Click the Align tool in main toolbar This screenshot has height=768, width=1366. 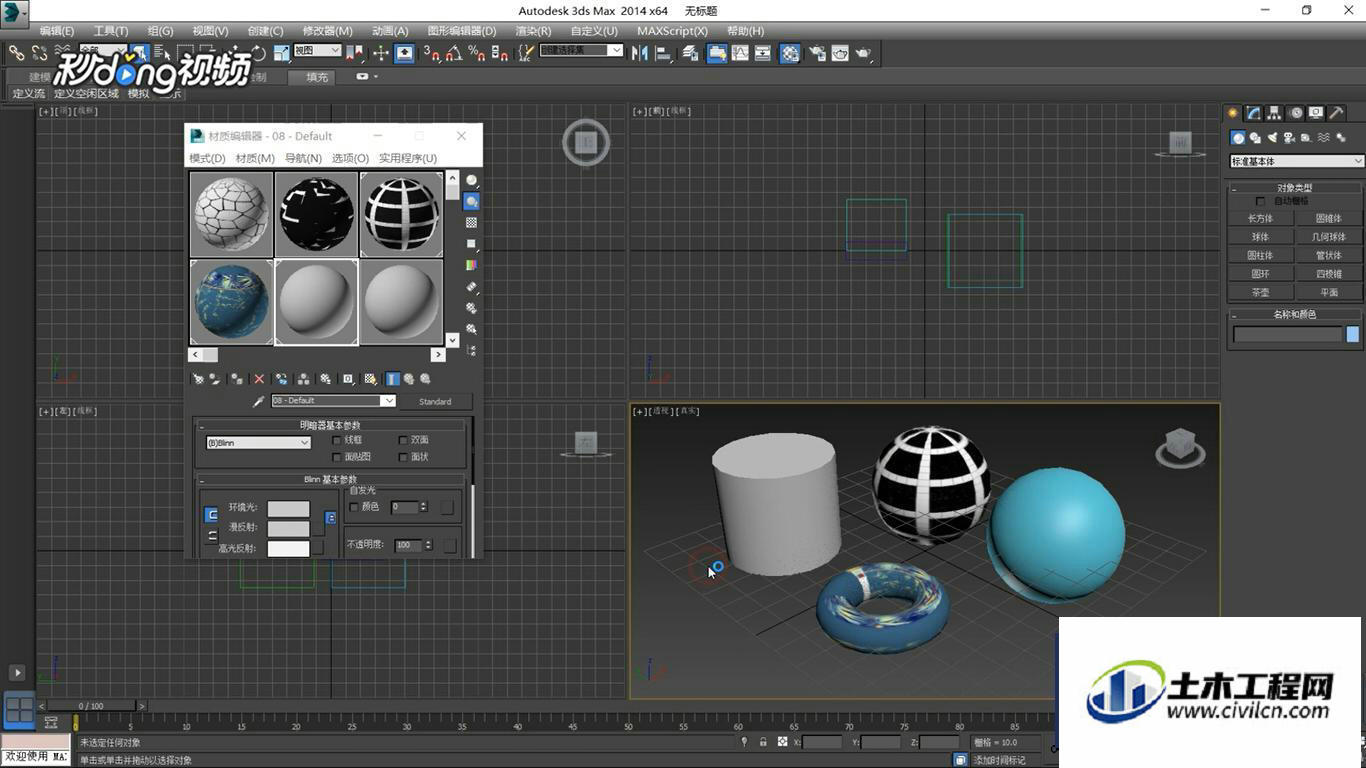tap(663, 53)
